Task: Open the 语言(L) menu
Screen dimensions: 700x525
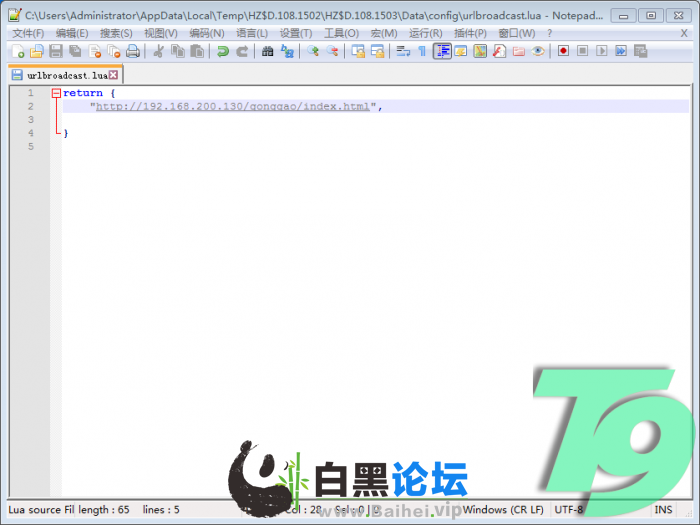Action: point(252,33)
